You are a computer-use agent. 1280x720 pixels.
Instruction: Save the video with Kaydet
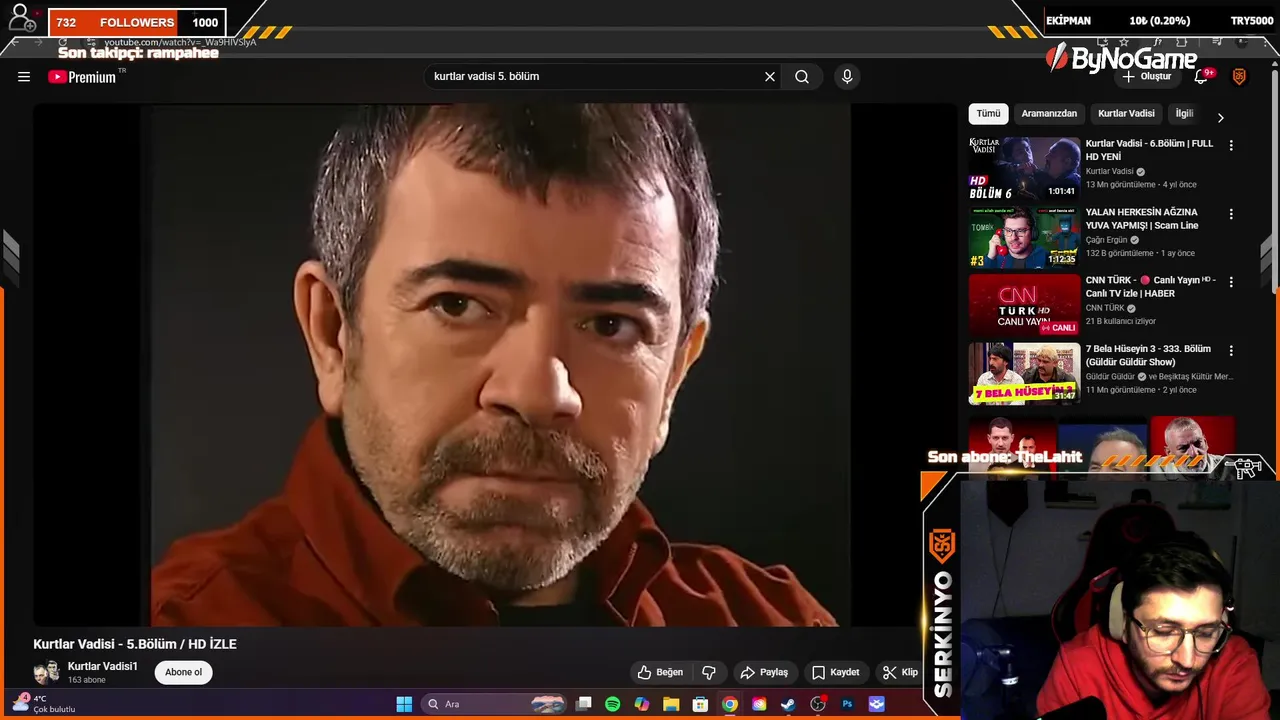(836, 673)
